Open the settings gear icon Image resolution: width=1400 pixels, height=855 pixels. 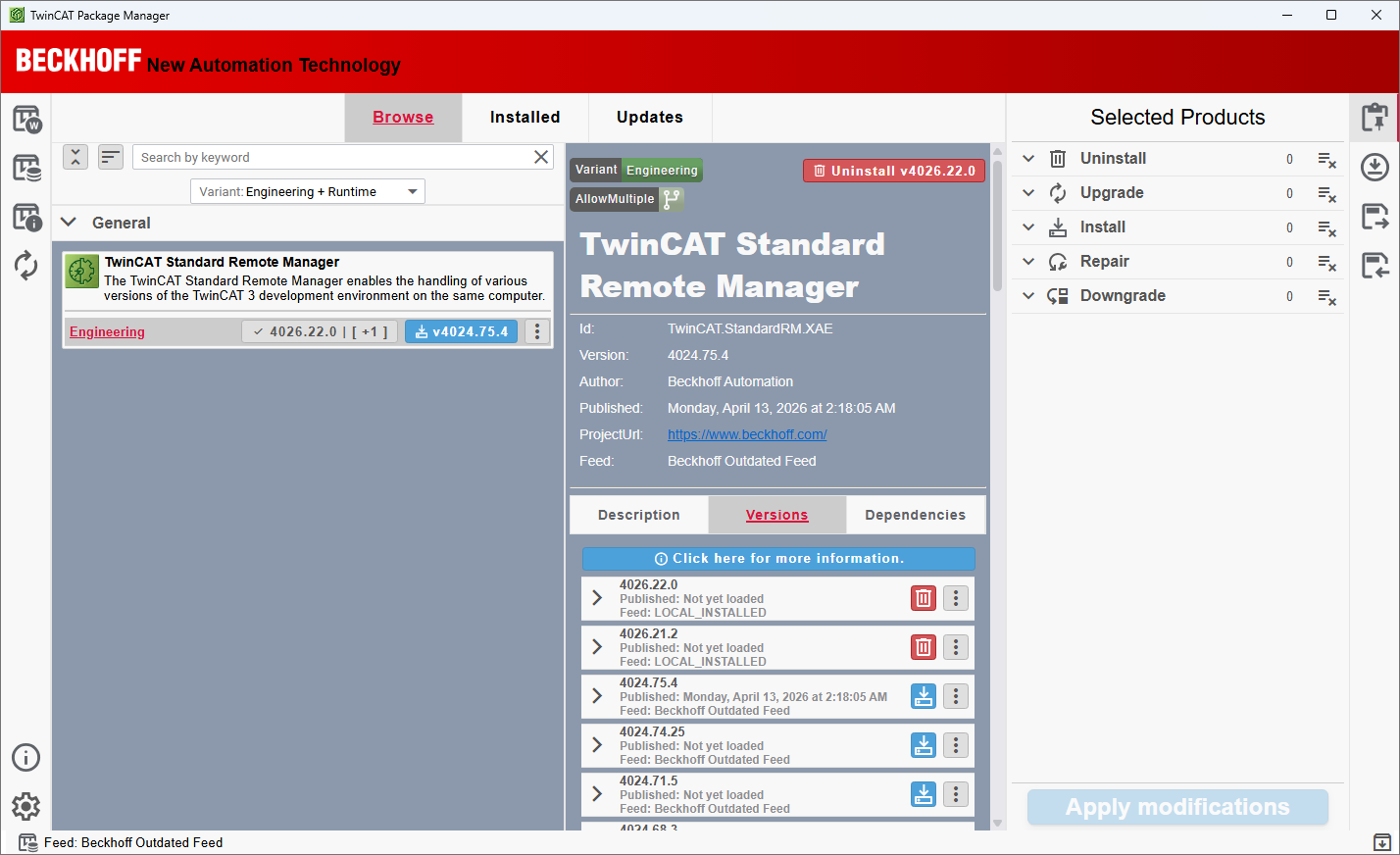coord(26,806)
